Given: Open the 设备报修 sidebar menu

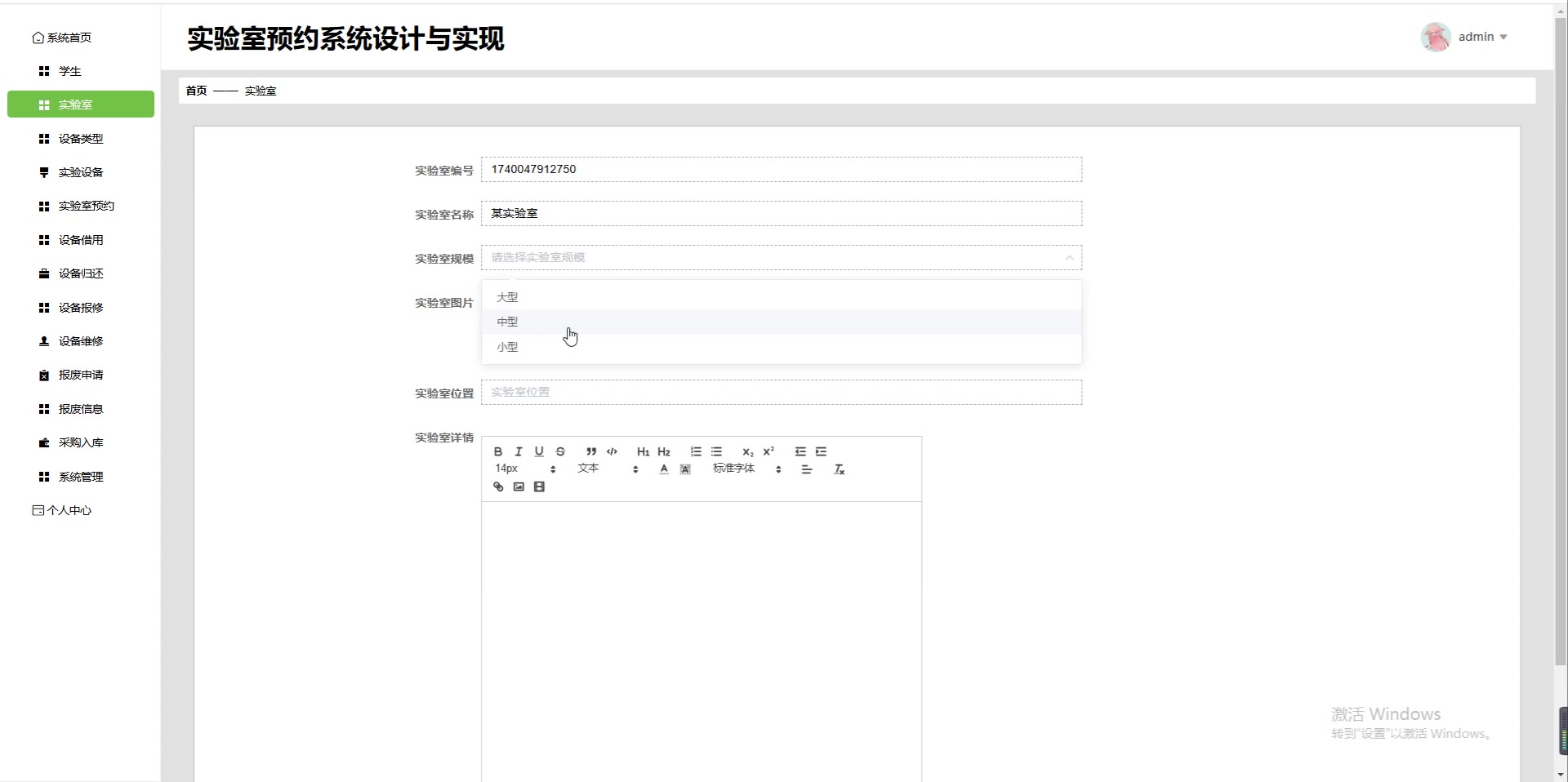Looking at the screenshot, I should (81, 308).
